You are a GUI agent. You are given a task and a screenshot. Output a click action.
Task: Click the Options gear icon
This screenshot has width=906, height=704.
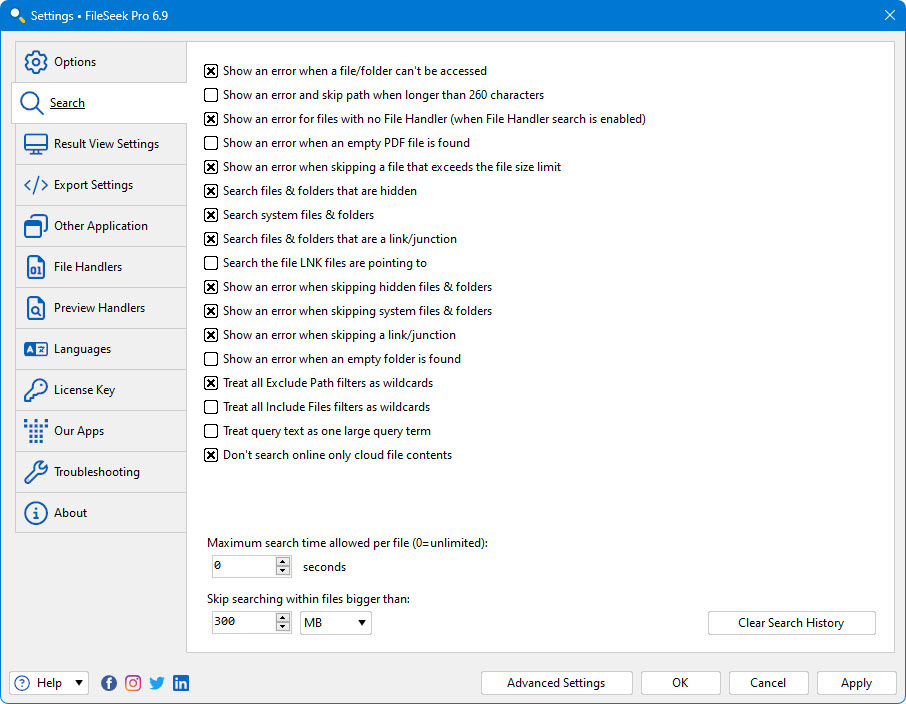pos(35,62)
